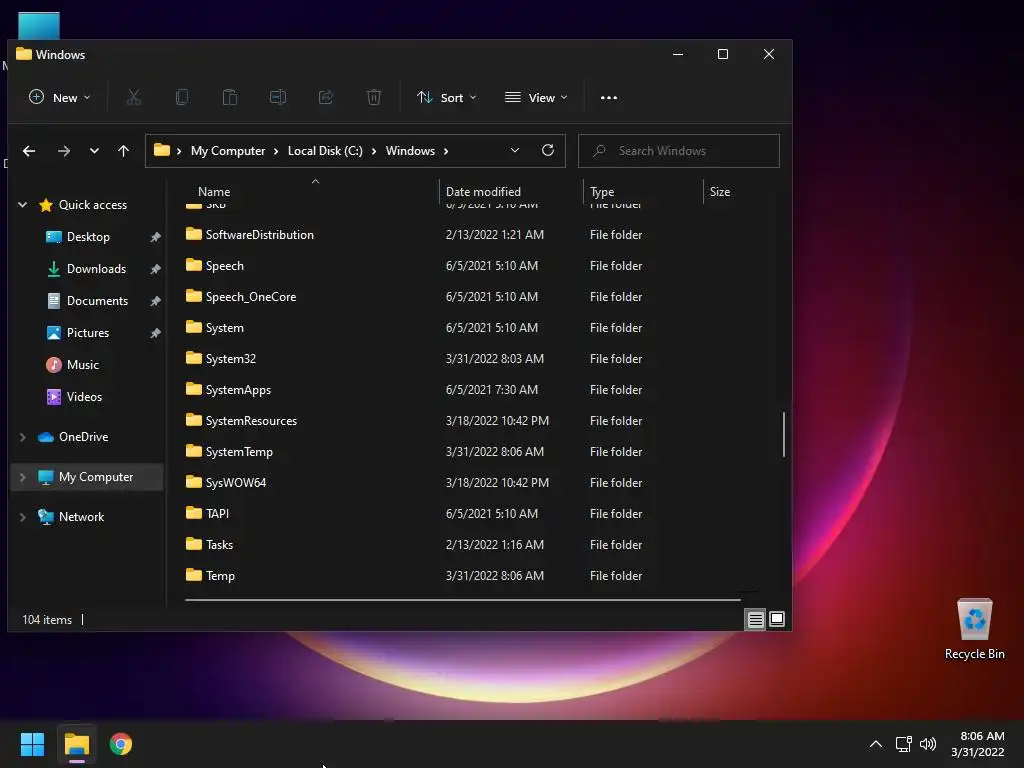Open the Recycle Bin desktop icon
This screenshot has height=768, width=1024.
click(974, 630)
